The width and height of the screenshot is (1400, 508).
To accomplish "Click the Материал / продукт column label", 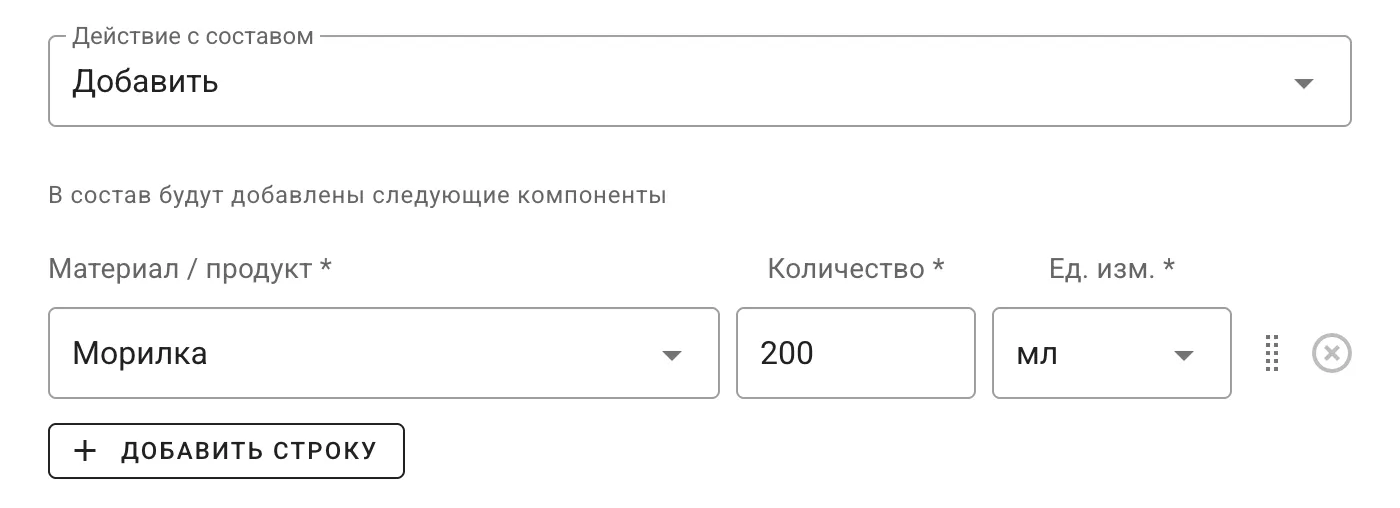I will 180,269.
